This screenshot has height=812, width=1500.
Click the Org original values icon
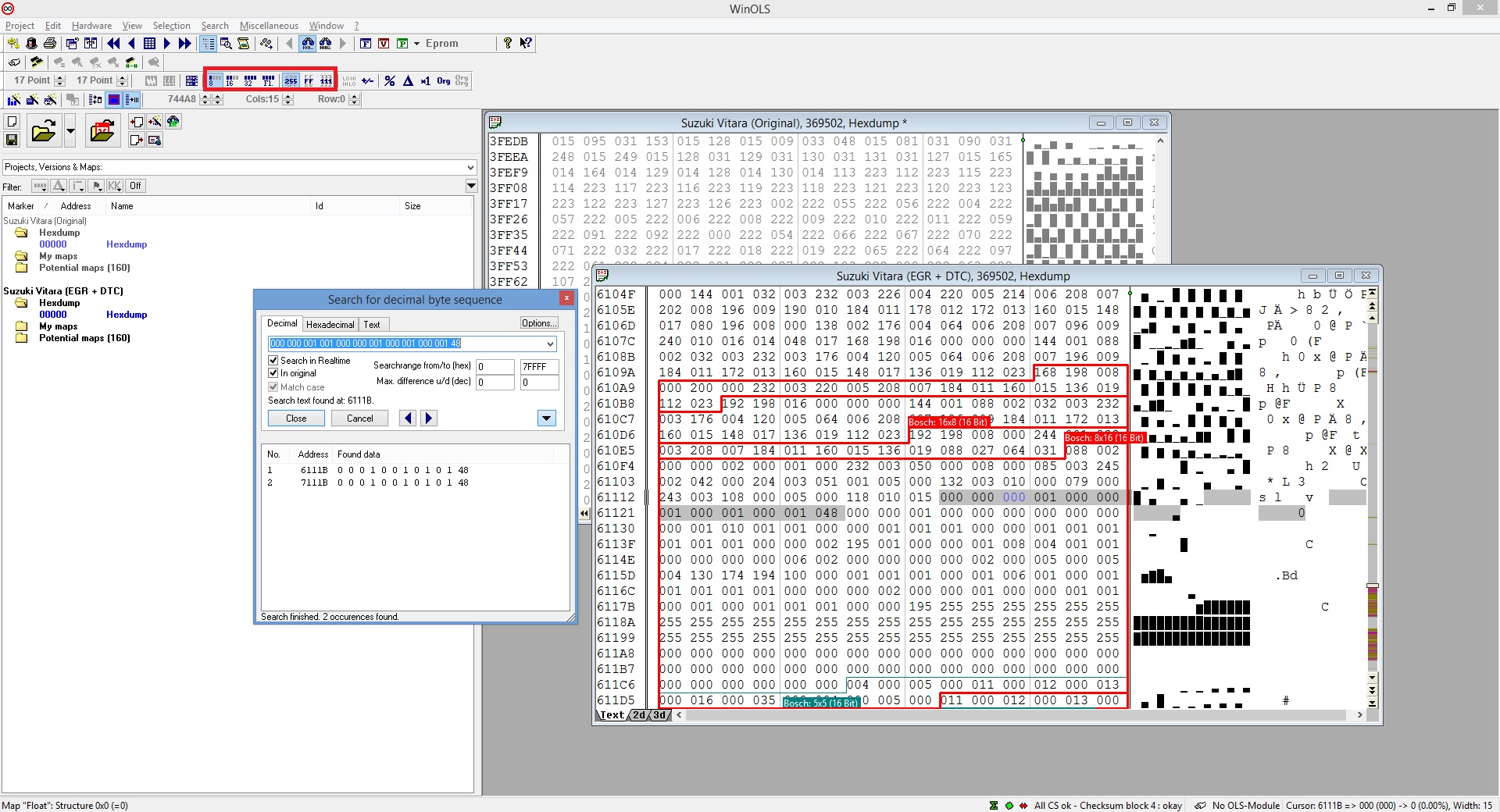444,80
